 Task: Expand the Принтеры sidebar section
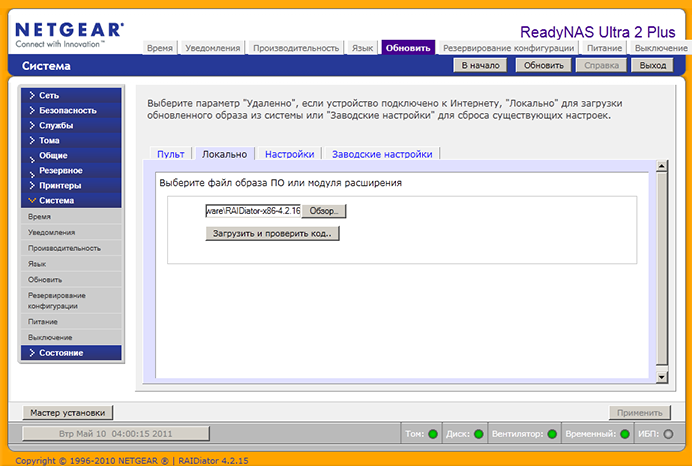[x=71, y=185]
